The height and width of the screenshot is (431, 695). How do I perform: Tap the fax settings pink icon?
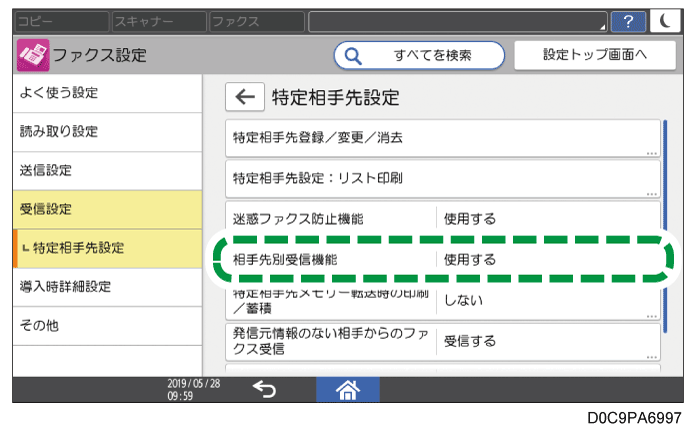click(x=33, y=55)
